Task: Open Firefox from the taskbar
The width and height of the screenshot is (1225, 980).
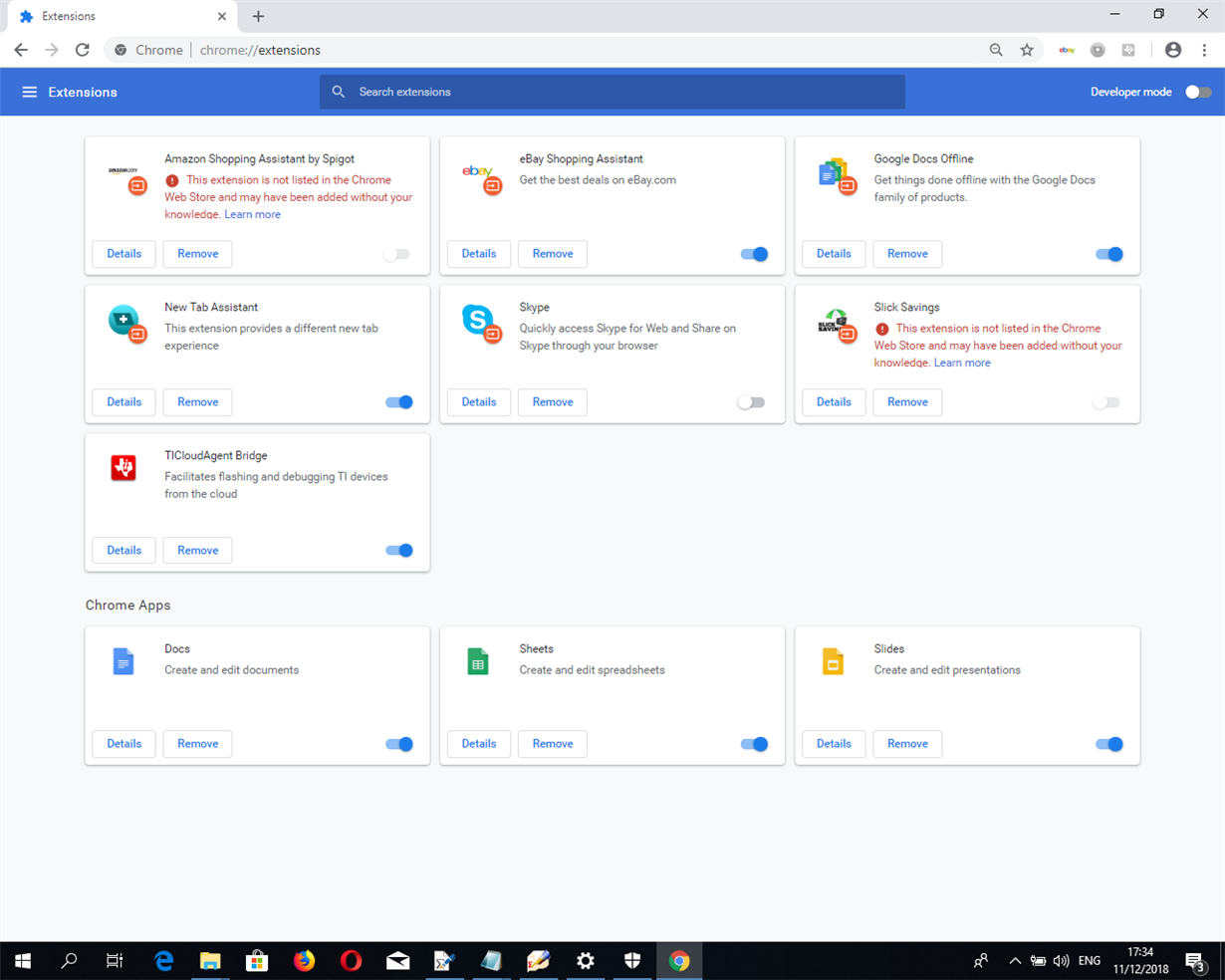Action: pos(304,961)
